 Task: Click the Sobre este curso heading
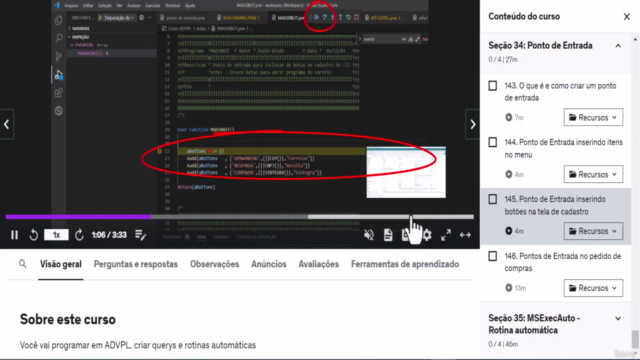click(68, 319)
